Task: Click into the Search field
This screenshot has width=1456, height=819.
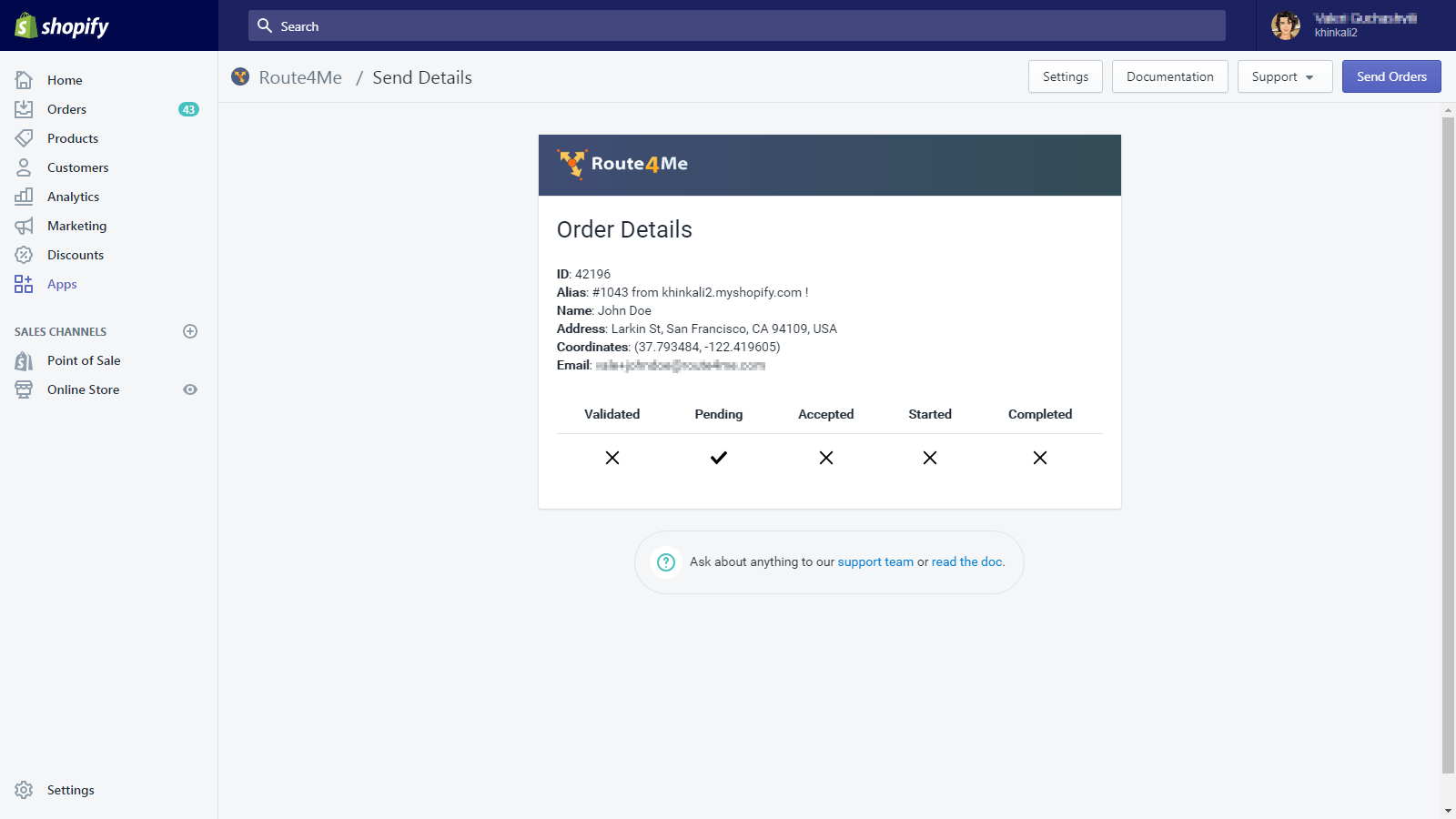Action: 737,25
